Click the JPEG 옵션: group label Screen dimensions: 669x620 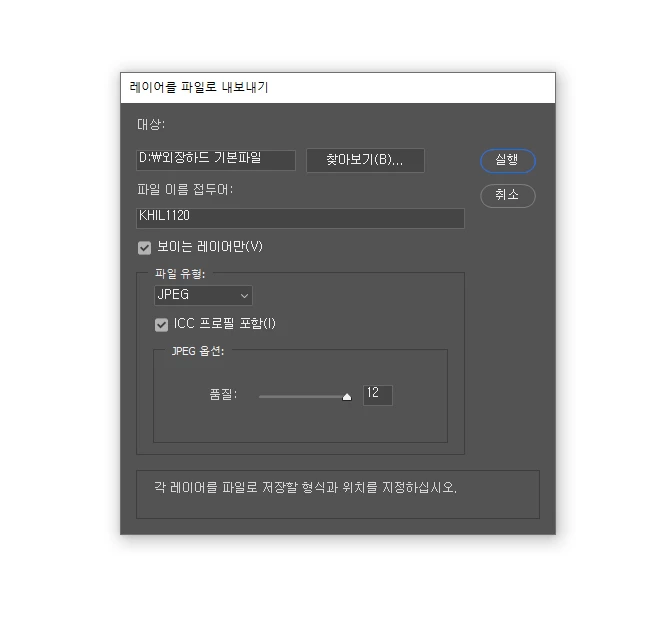tap(198, 351)
